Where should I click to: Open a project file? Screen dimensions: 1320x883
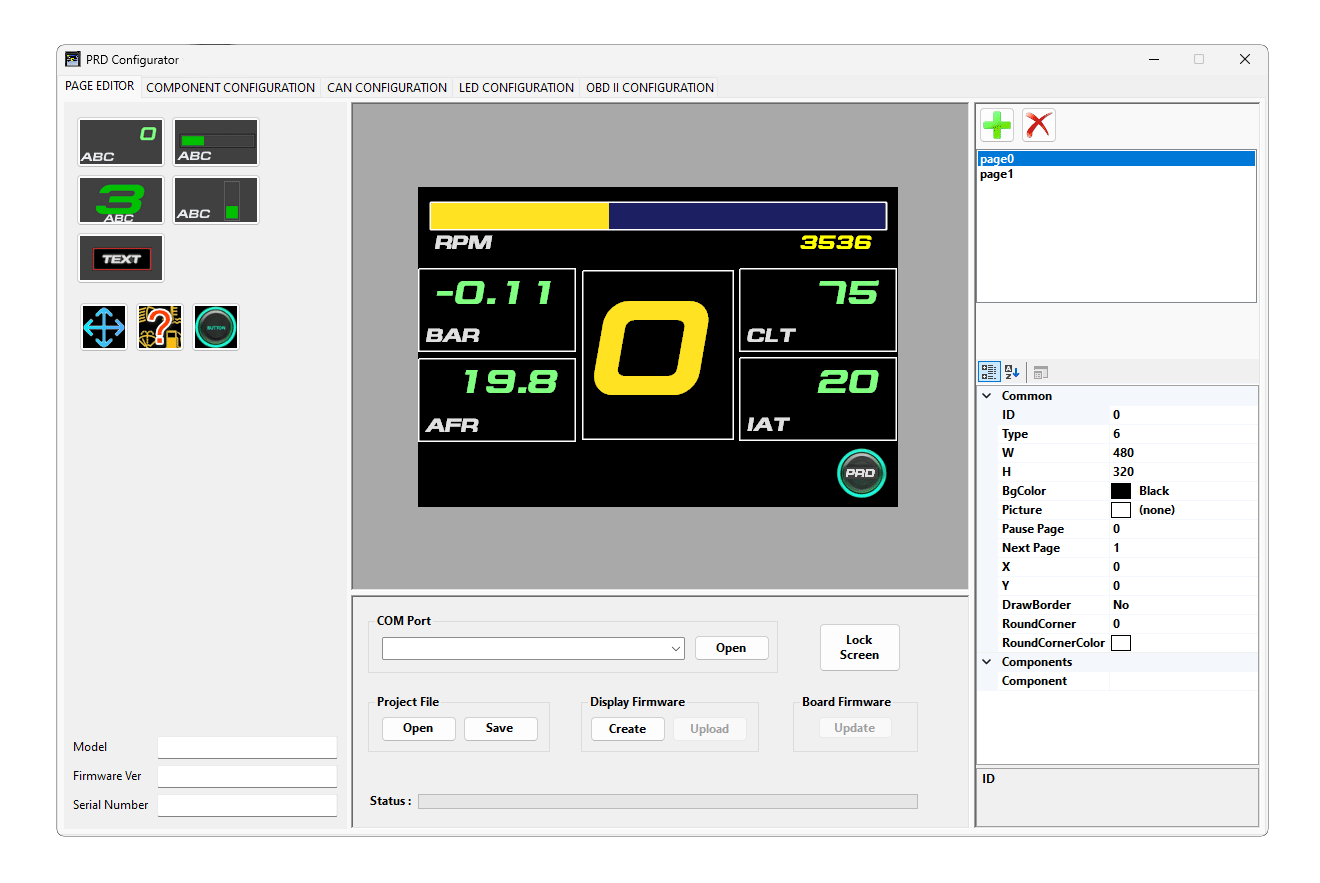click(x=418, y=728)
